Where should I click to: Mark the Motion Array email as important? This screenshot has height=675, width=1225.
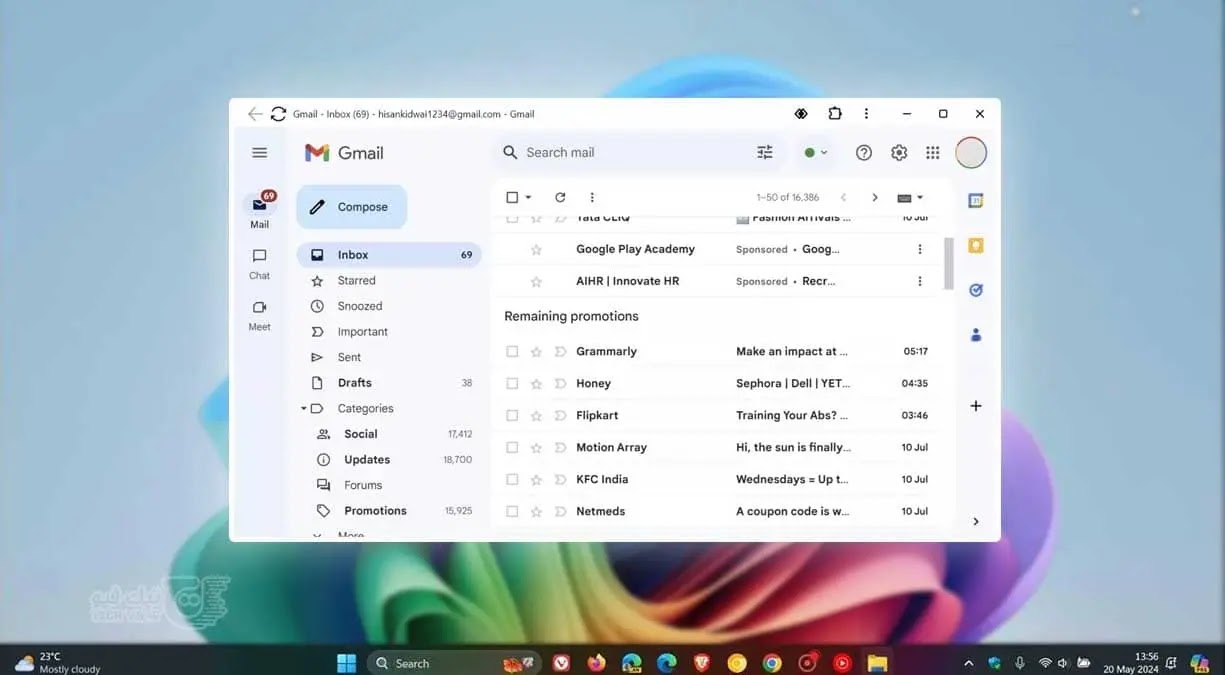point(560,448)
